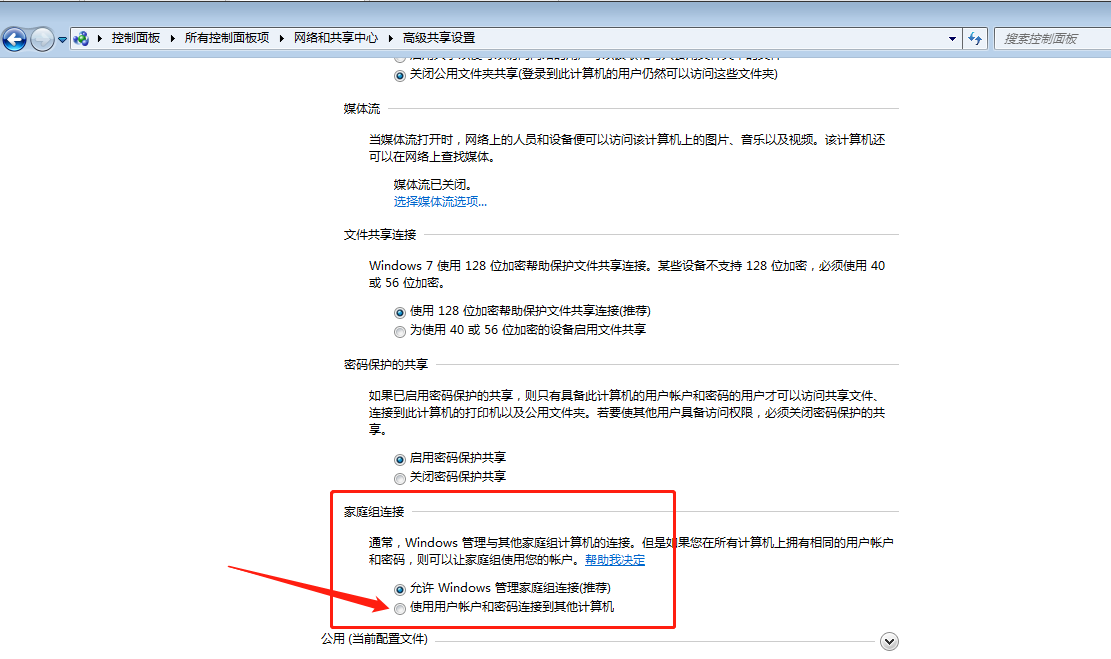Select 允许 Windows 管理家庭组连接
This screenshot has width=1111, height=659.
pyautogui.click(x=399, y=588)
